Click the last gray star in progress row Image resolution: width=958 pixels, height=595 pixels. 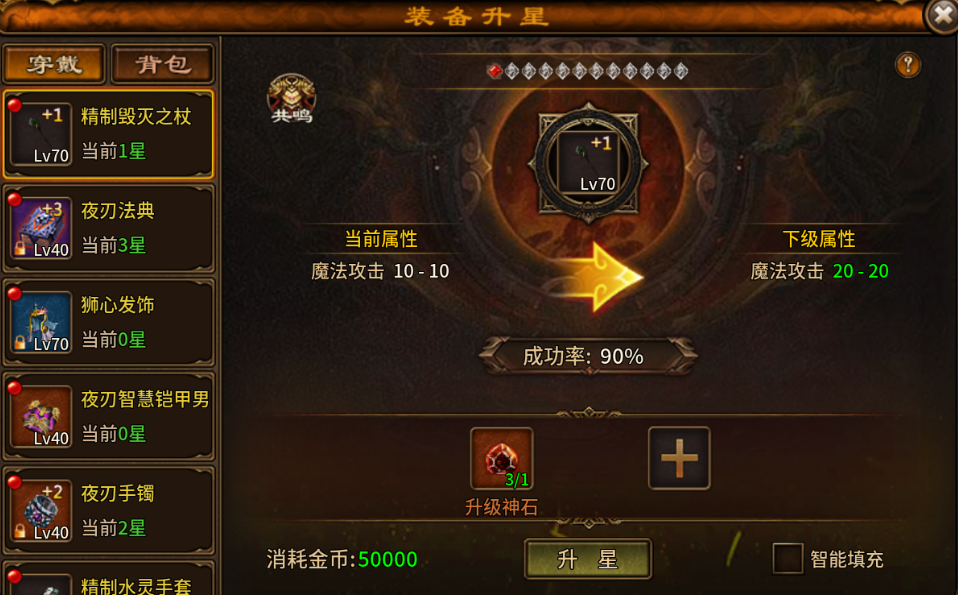click(x=681, y=71)
